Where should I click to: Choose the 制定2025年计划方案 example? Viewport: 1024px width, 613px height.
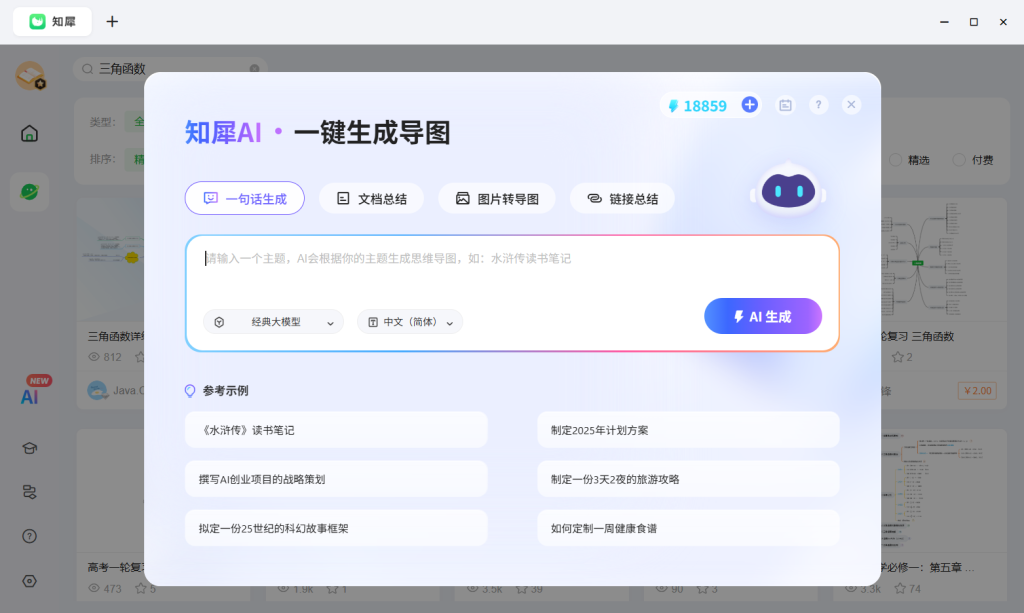pos(688,430)
